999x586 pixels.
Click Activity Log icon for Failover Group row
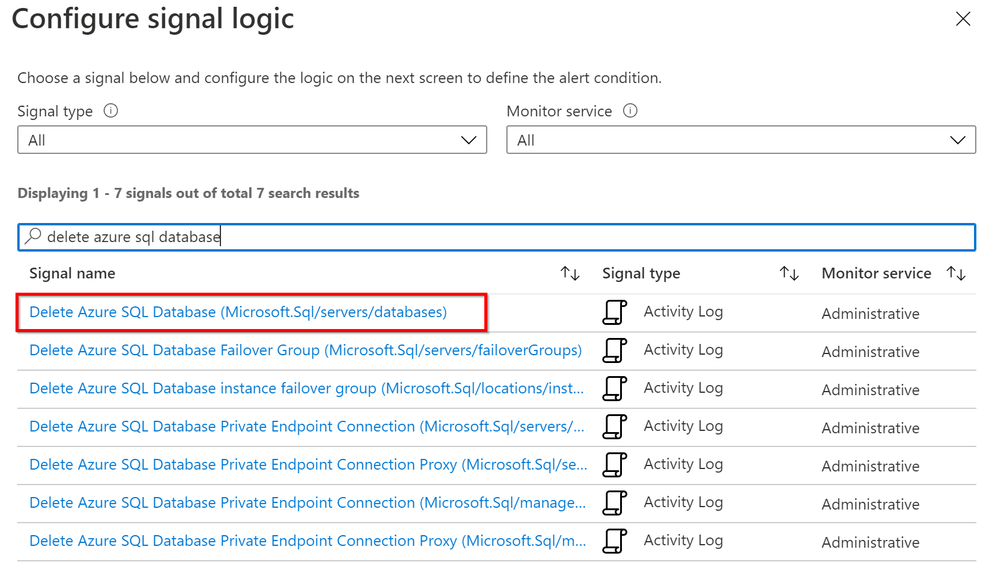(614, 350)
